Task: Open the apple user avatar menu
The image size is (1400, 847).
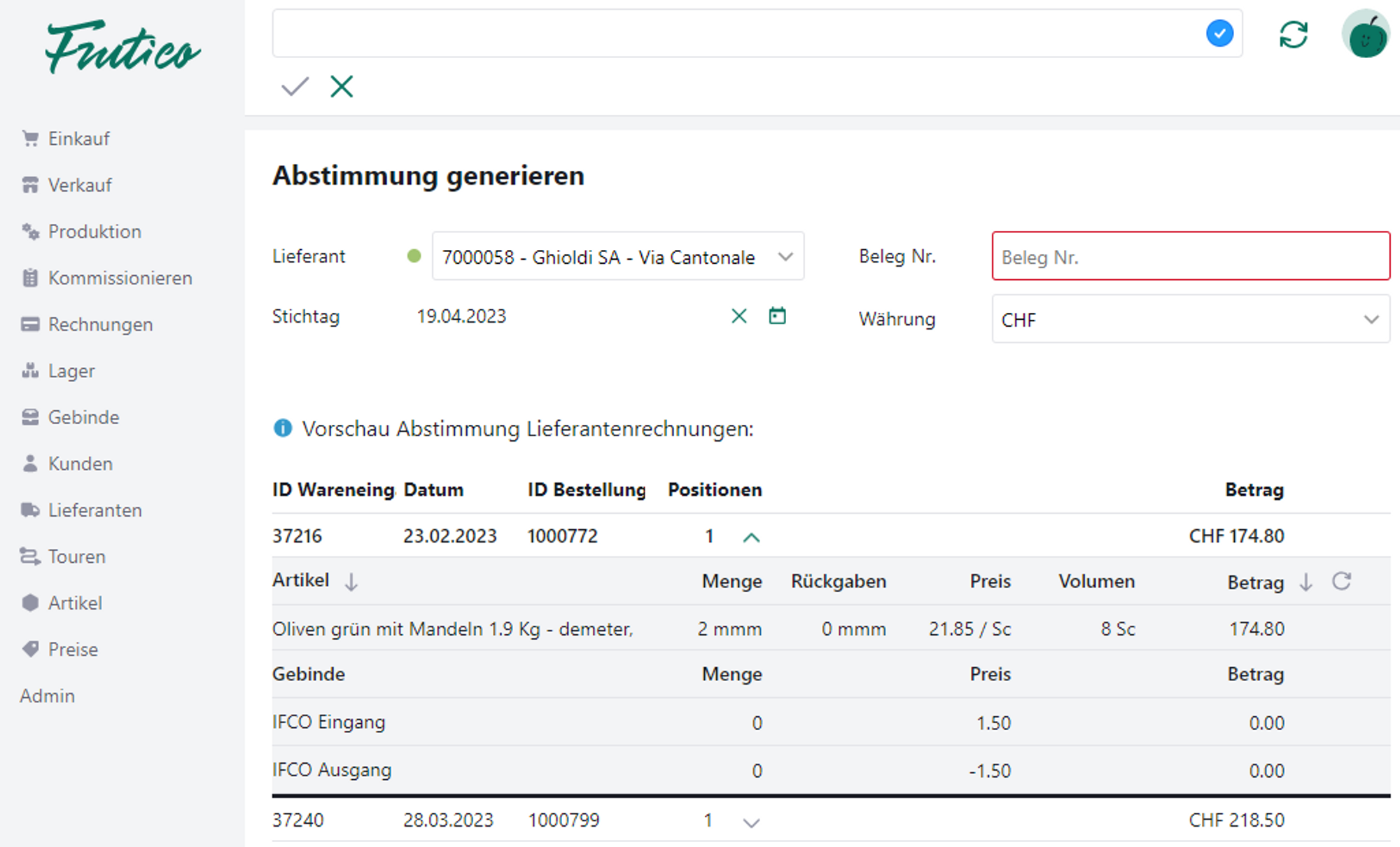Action: tap(1365, 35)
